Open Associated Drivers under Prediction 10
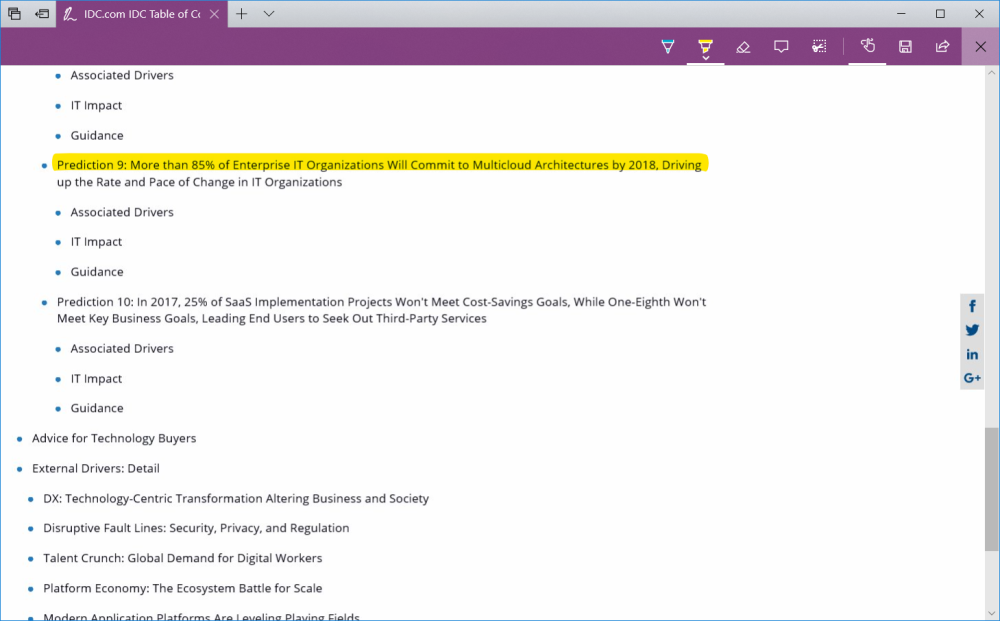Image resolution: width=1000 pixels, height=621 pixels. pos(122,348)
